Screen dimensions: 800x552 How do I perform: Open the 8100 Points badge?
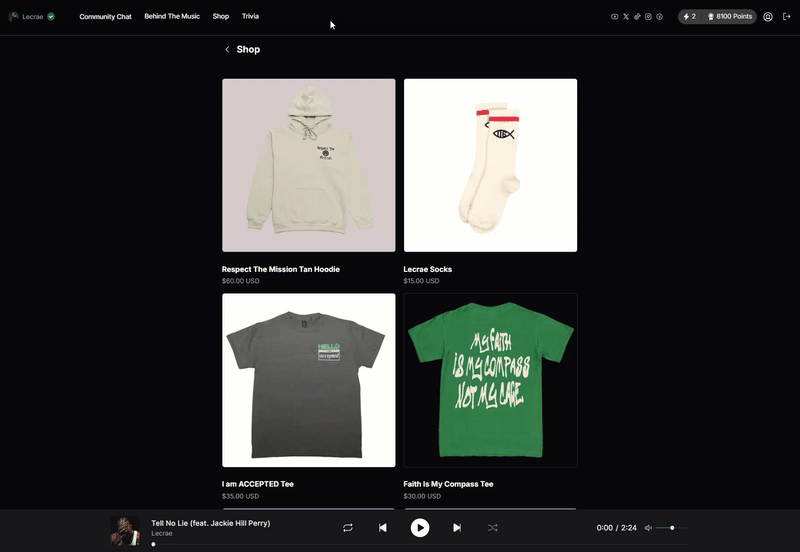pyautogui.click(x=730, y=16)
